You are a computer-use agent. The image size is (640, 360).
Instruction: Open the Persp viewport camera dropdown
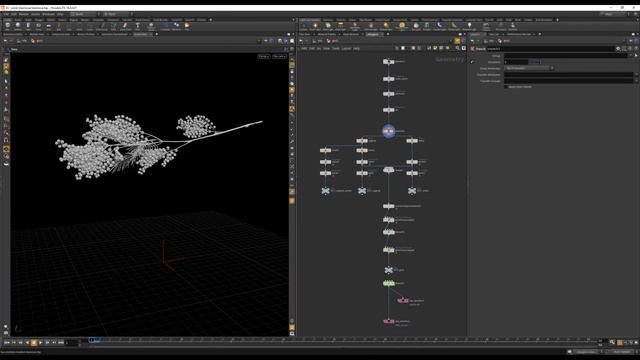point(264,56)
